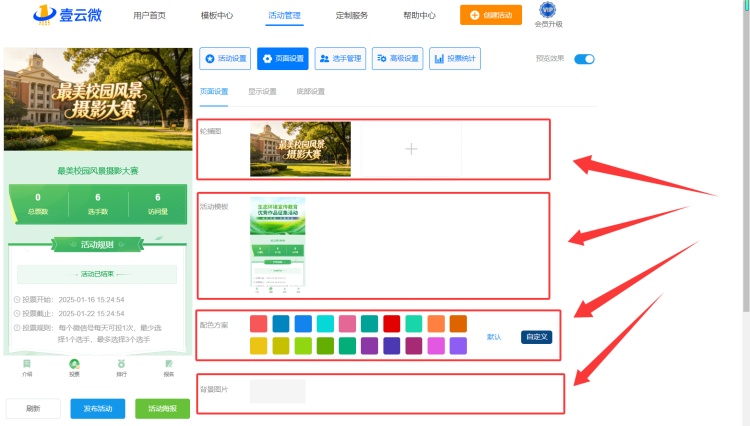Screen dimensions: 750x426
Task: Open the 活动设置 button
Action: point(225,58)
